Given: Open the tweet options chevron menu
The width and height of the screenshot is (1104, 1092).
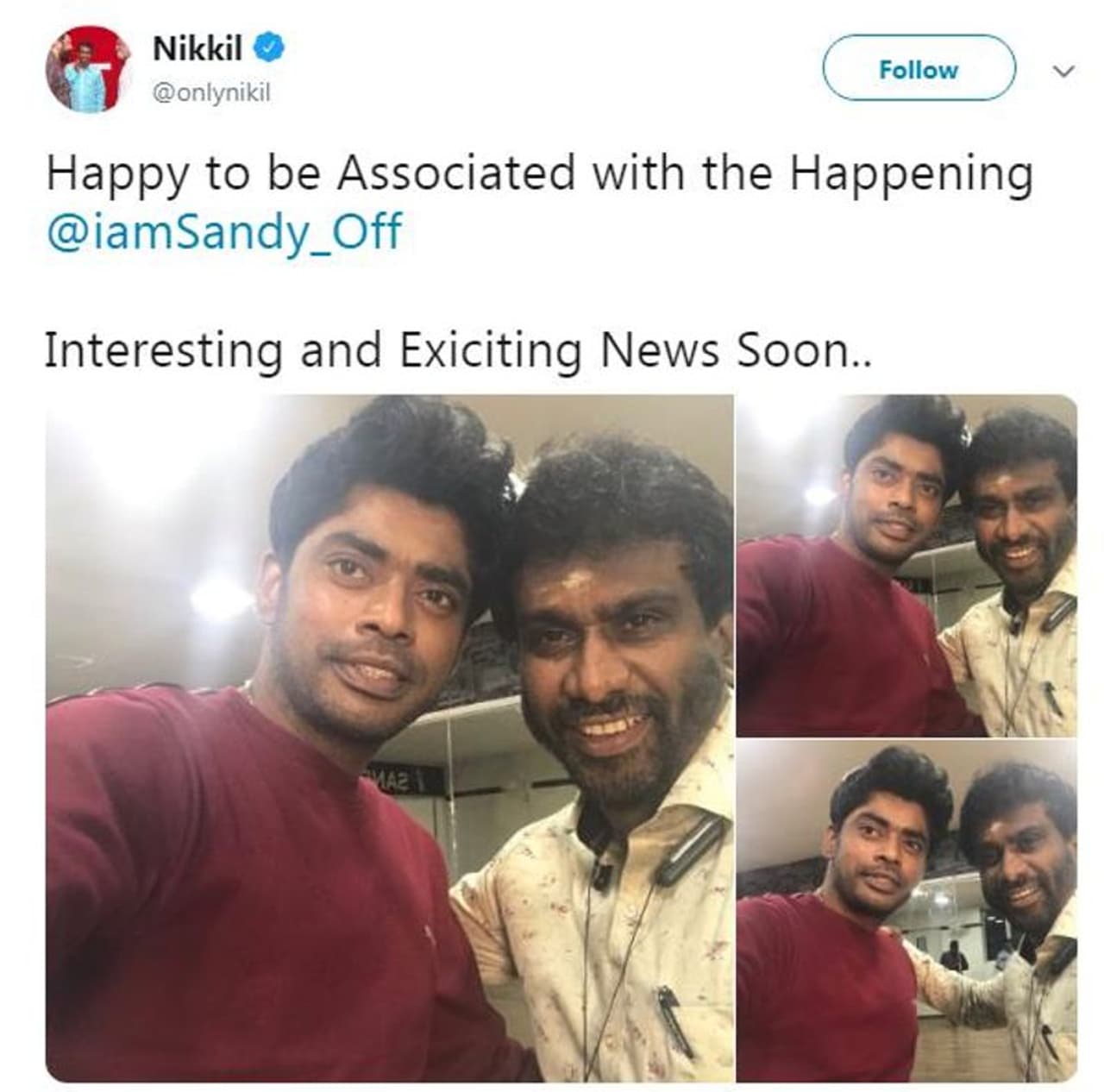Looking at the screenshot, I should click(1064, 71).
